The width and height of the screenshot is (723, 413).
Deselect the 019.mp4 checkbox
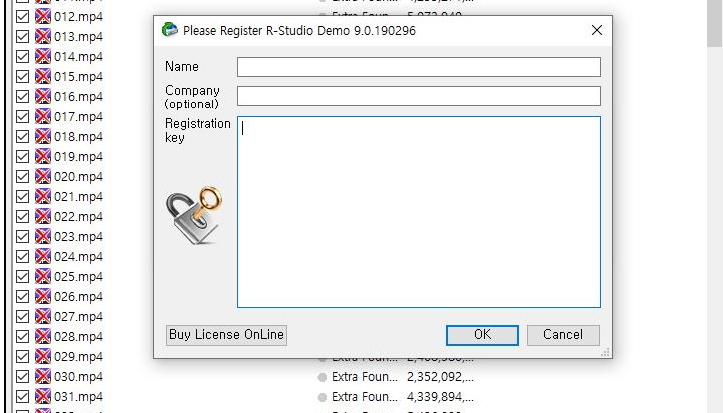click(22, 157)
